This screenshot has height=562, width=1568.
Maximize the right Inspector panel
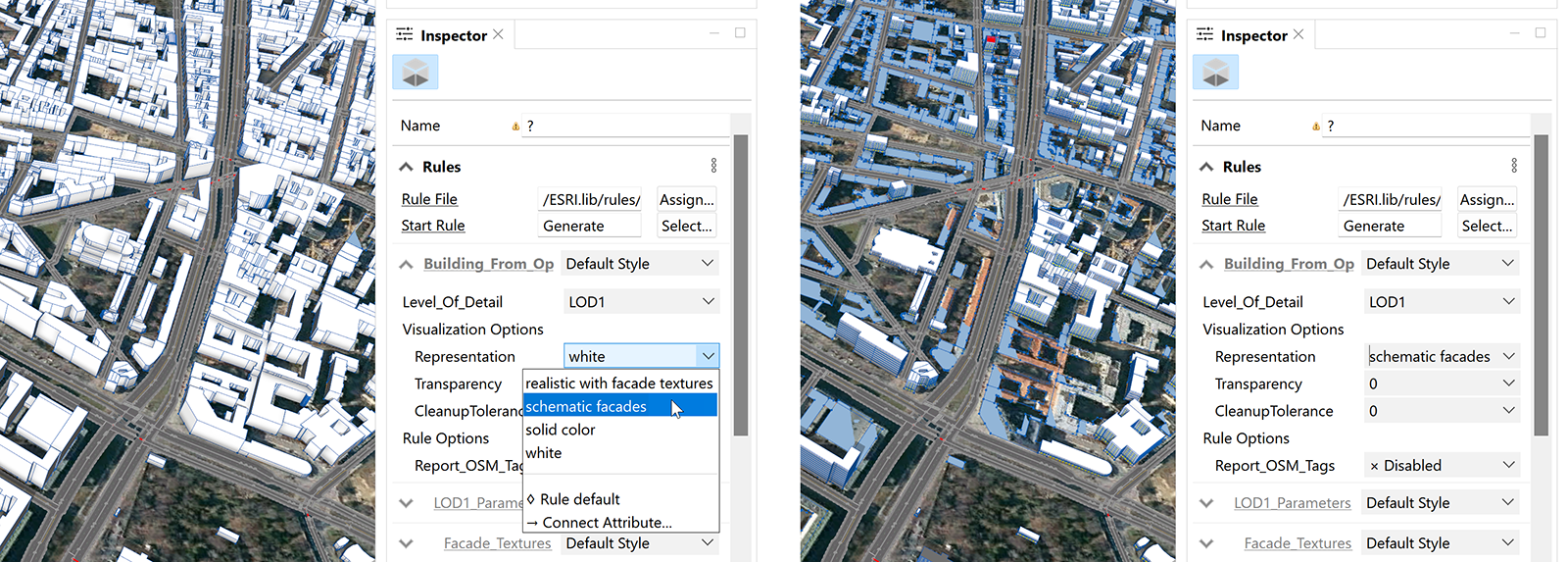click(1540, 33)
